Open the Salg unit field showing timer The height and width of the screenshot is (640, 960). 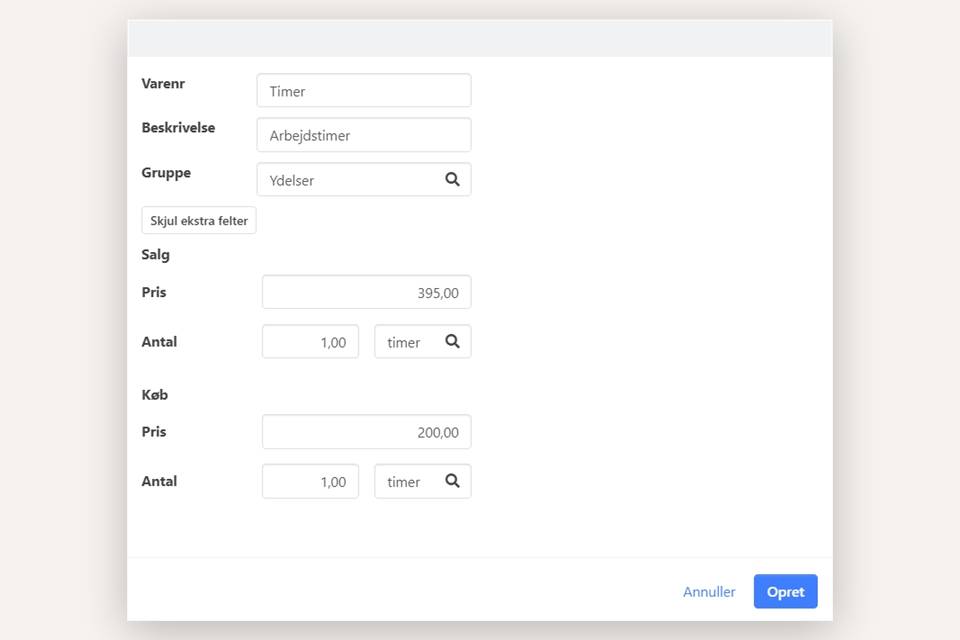(x=406, y=342)
